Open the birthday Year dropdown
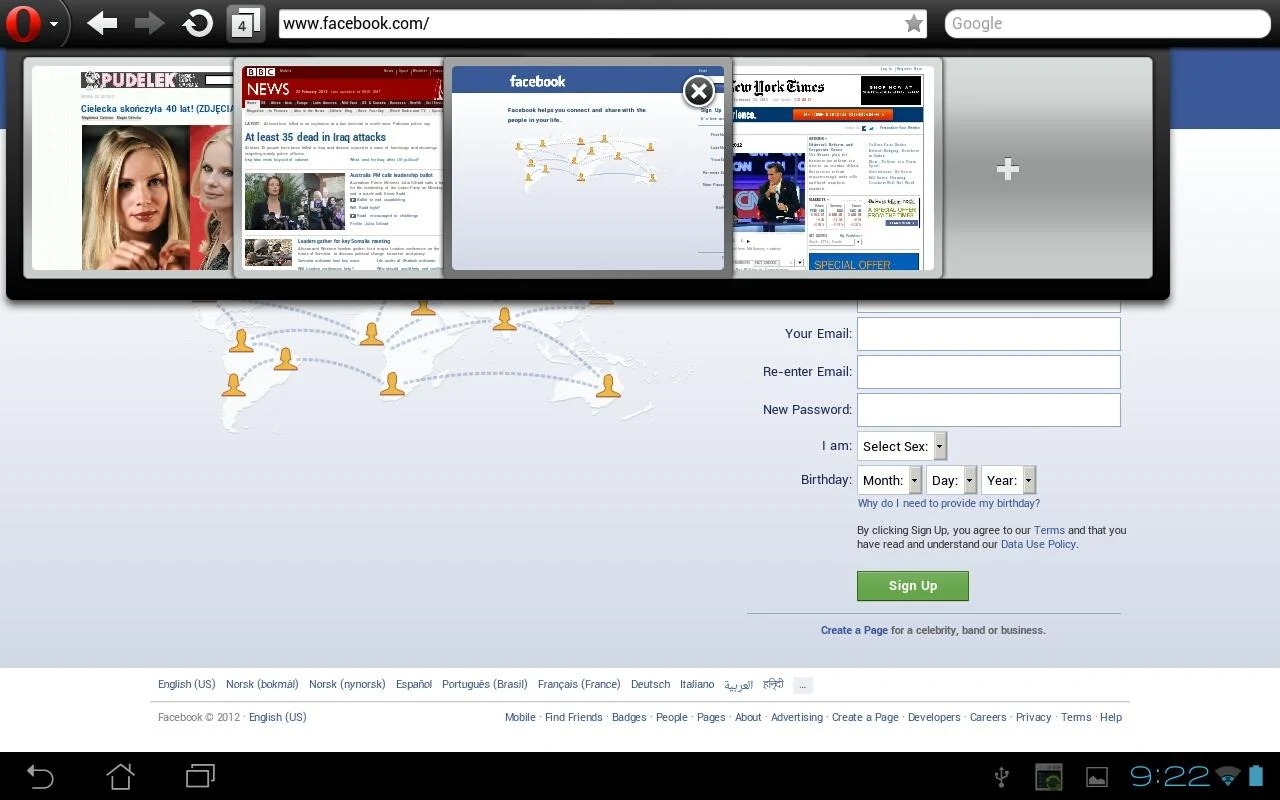The height and width of the screenshot is (800, 1280). click(1008, 480)
